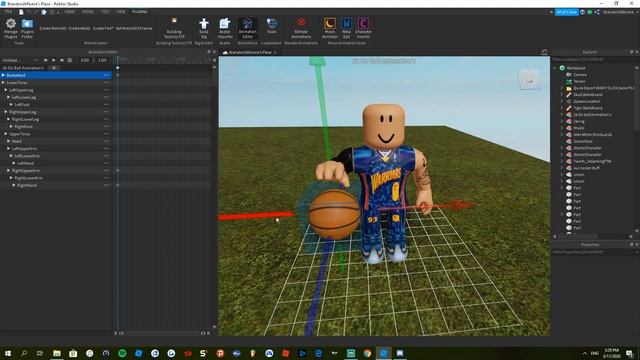Click the share icon in the top bar
Viewport: 640px width, 360px height.
pyautogui.click(x=597, y=12)
